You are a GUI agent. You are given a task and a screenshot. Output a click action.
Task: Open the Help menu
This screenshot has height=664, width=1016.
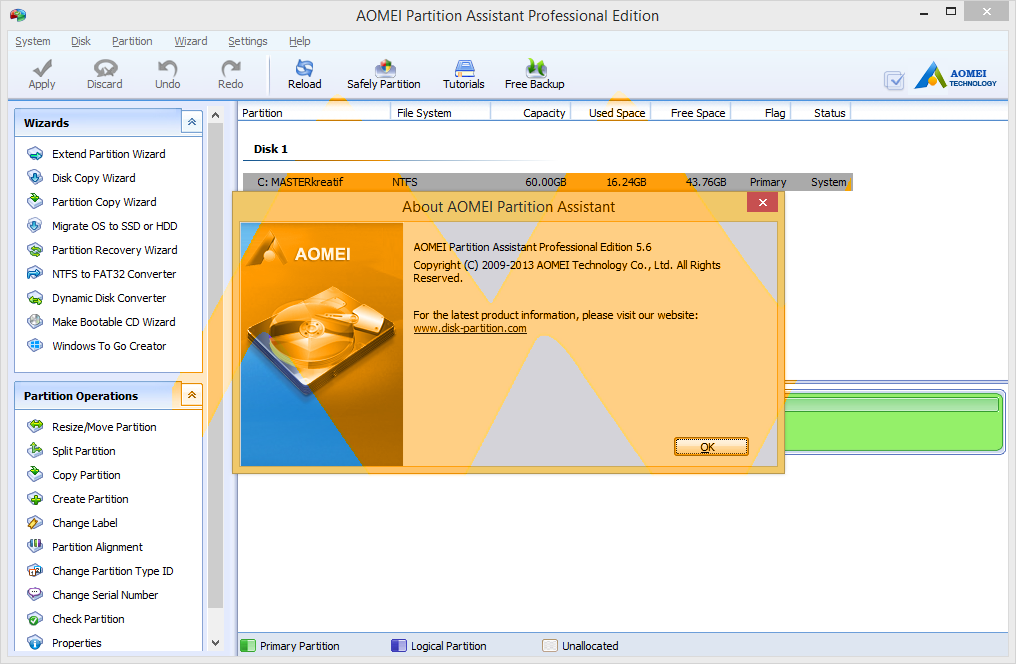299,41
